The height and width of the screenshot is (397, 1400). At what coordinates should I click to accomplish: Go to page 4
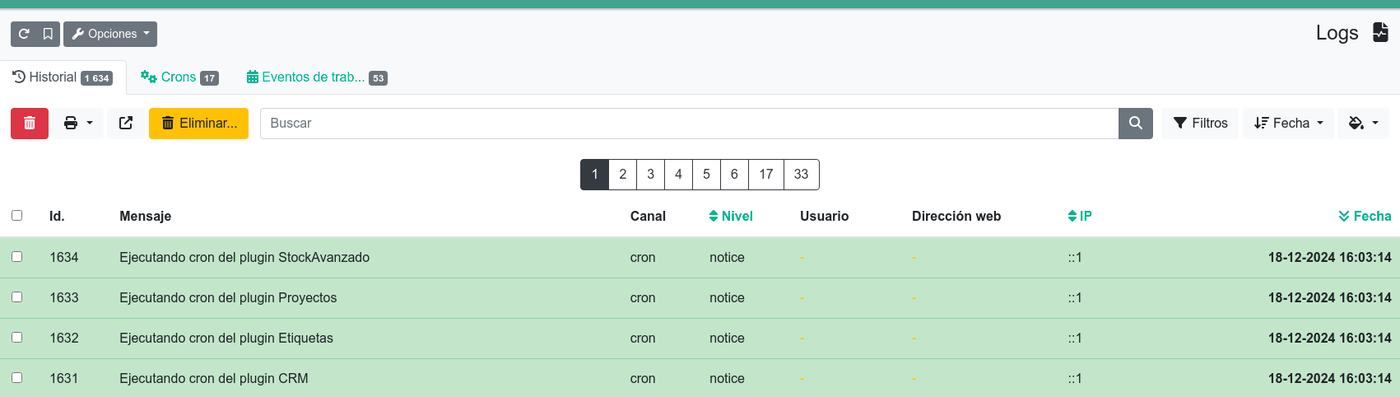678,174
